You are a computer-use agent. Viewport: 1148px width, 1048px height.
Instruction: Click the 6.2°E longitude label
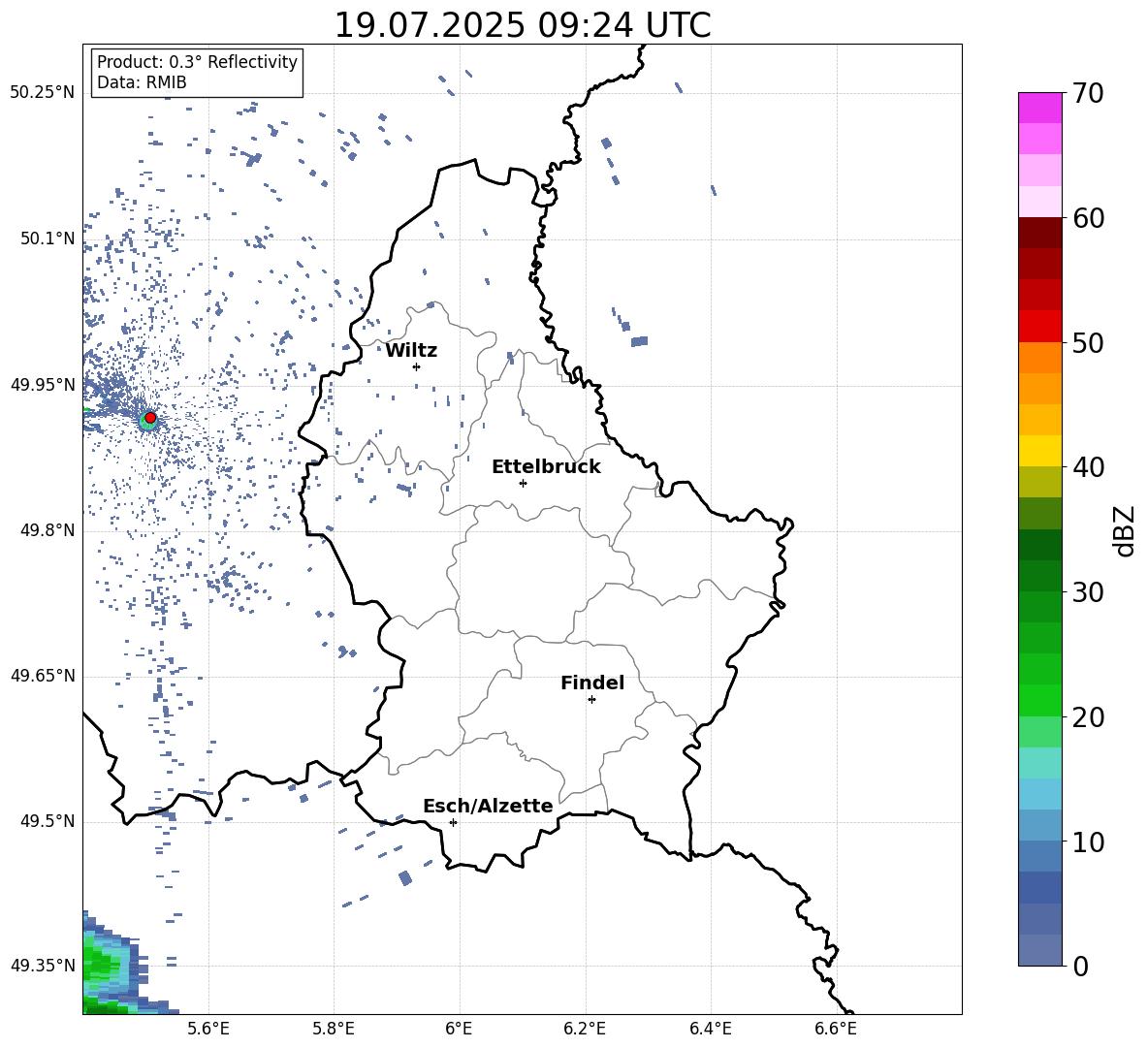[x=585, y=1029]
